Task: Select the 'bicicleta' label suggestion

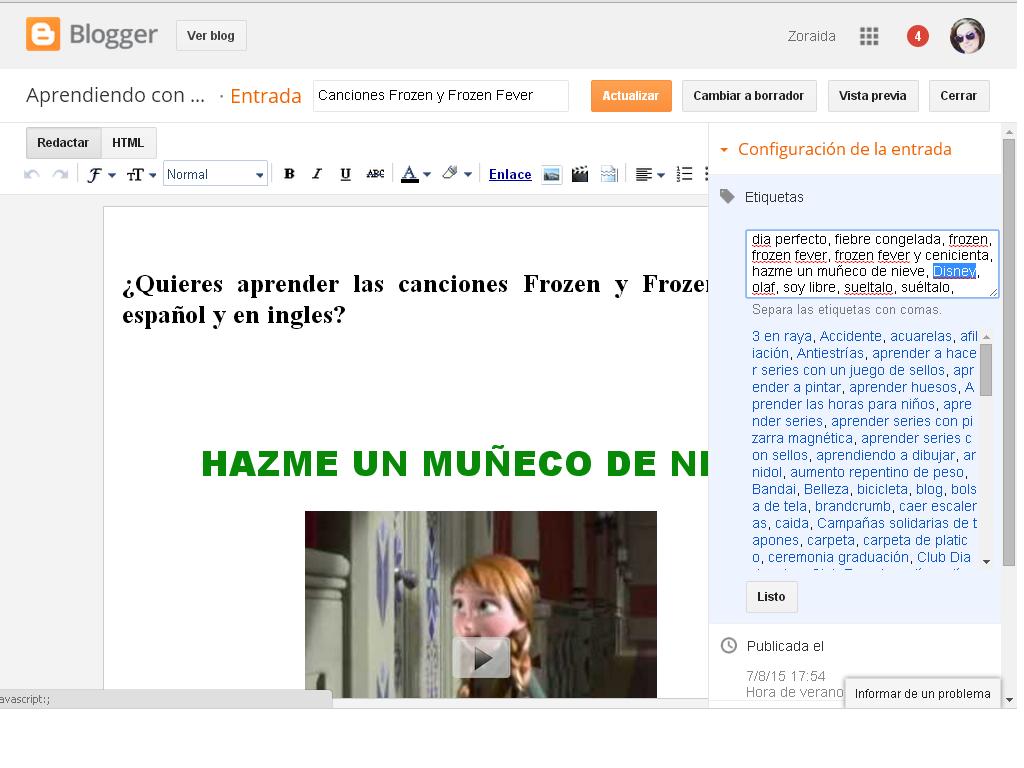Action: 882,489
